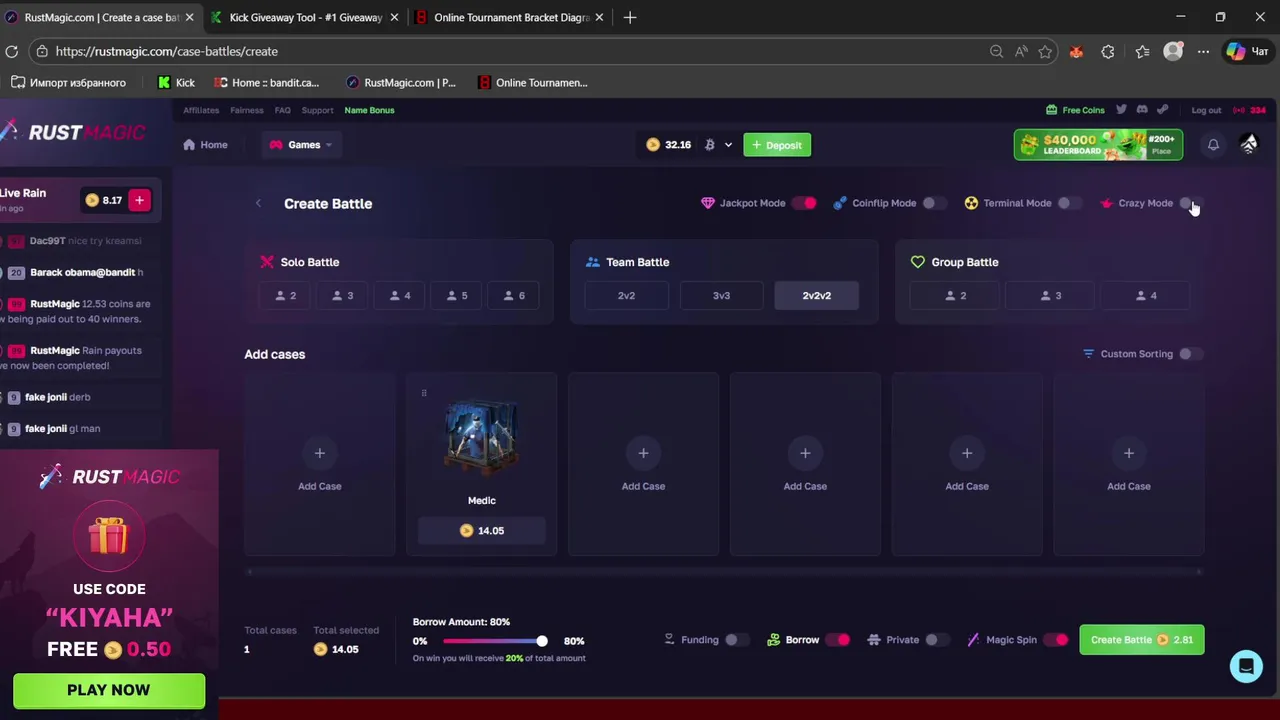Turn on Custom Sorting toggle
The width and height of the screenshot is (1280, 720).
(x=1190, y=354)
